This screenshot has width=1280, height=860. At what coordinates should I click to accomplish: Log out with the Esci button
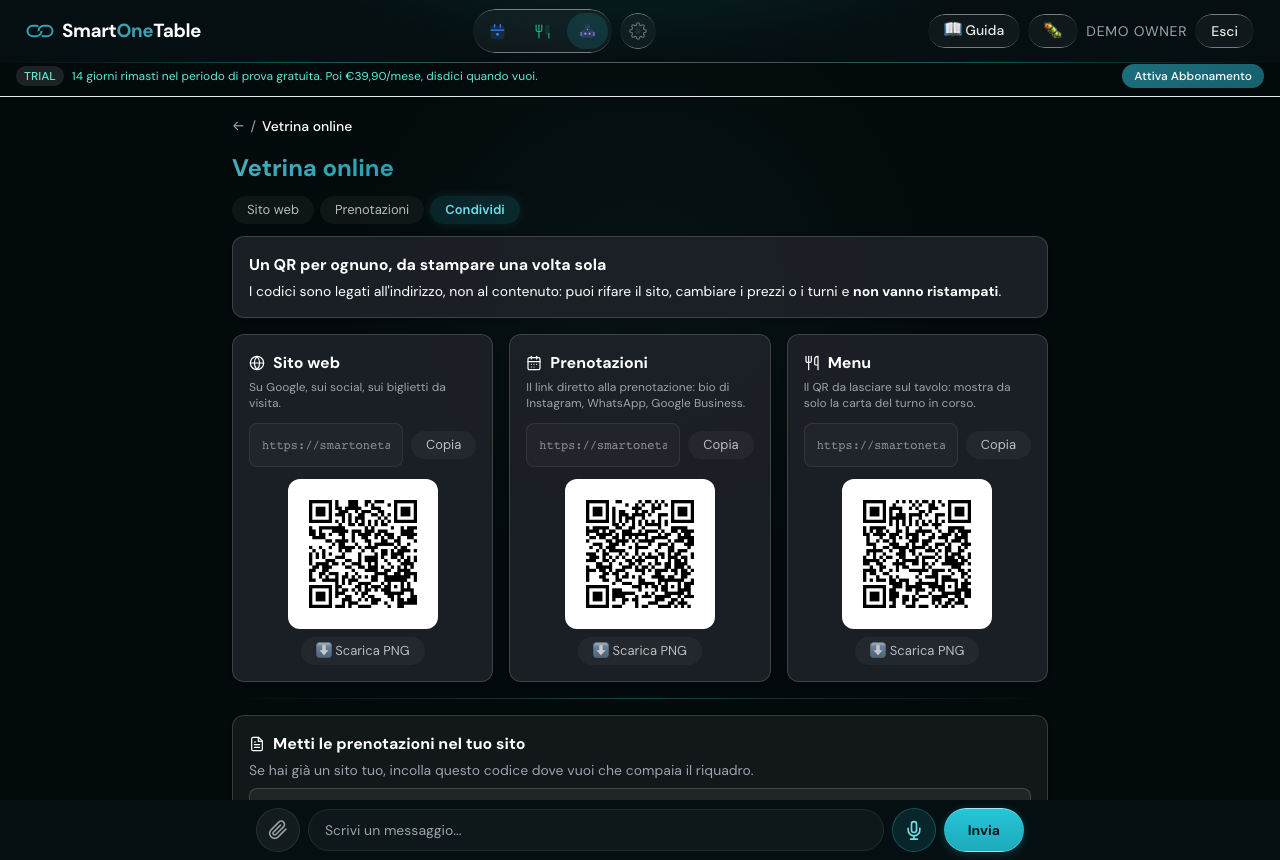[1224, 31]
